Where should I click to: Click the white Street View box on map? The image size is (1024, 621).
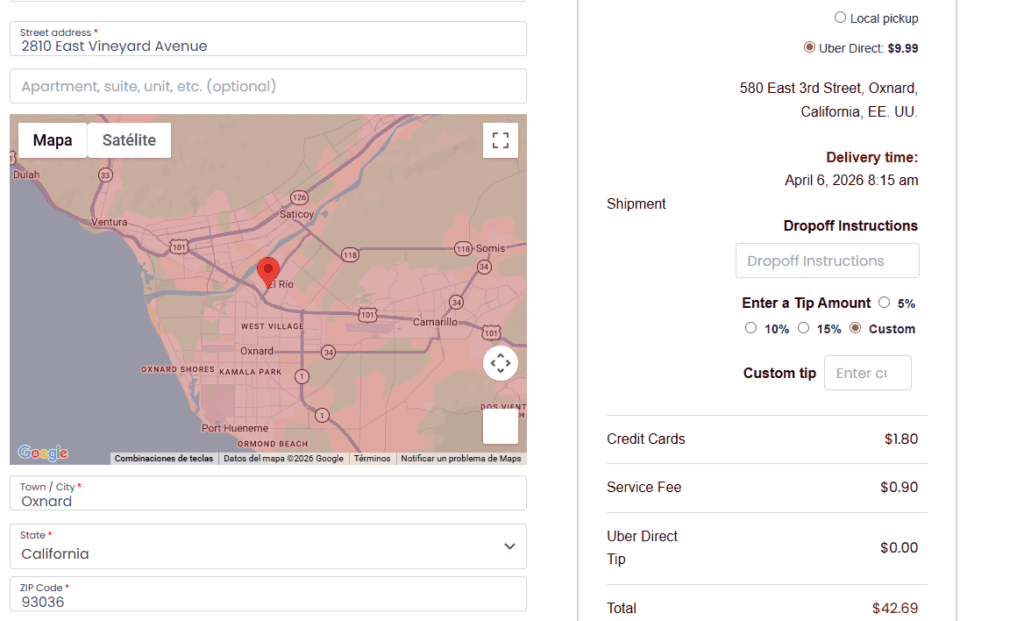pyautogui.click(x=500, y=426)
